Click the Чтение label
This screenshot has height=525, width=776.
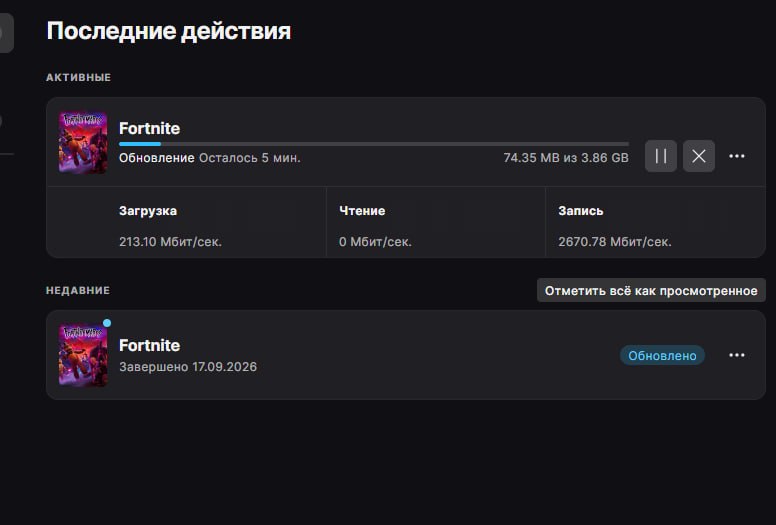(362, 211)
